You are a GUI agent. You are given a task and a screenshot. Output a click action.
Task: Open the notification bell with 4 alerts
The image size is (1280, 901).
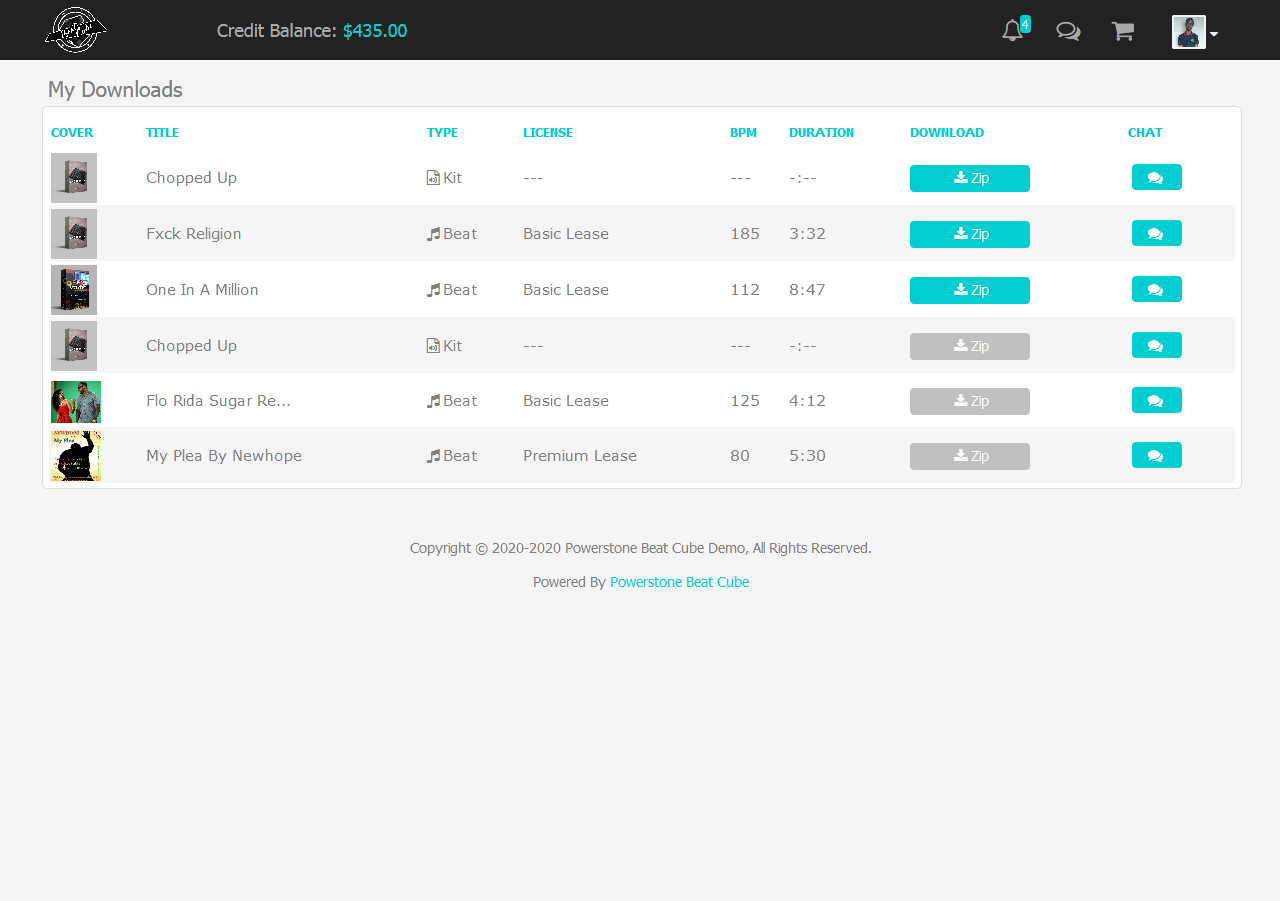[x=1011, y=31]
